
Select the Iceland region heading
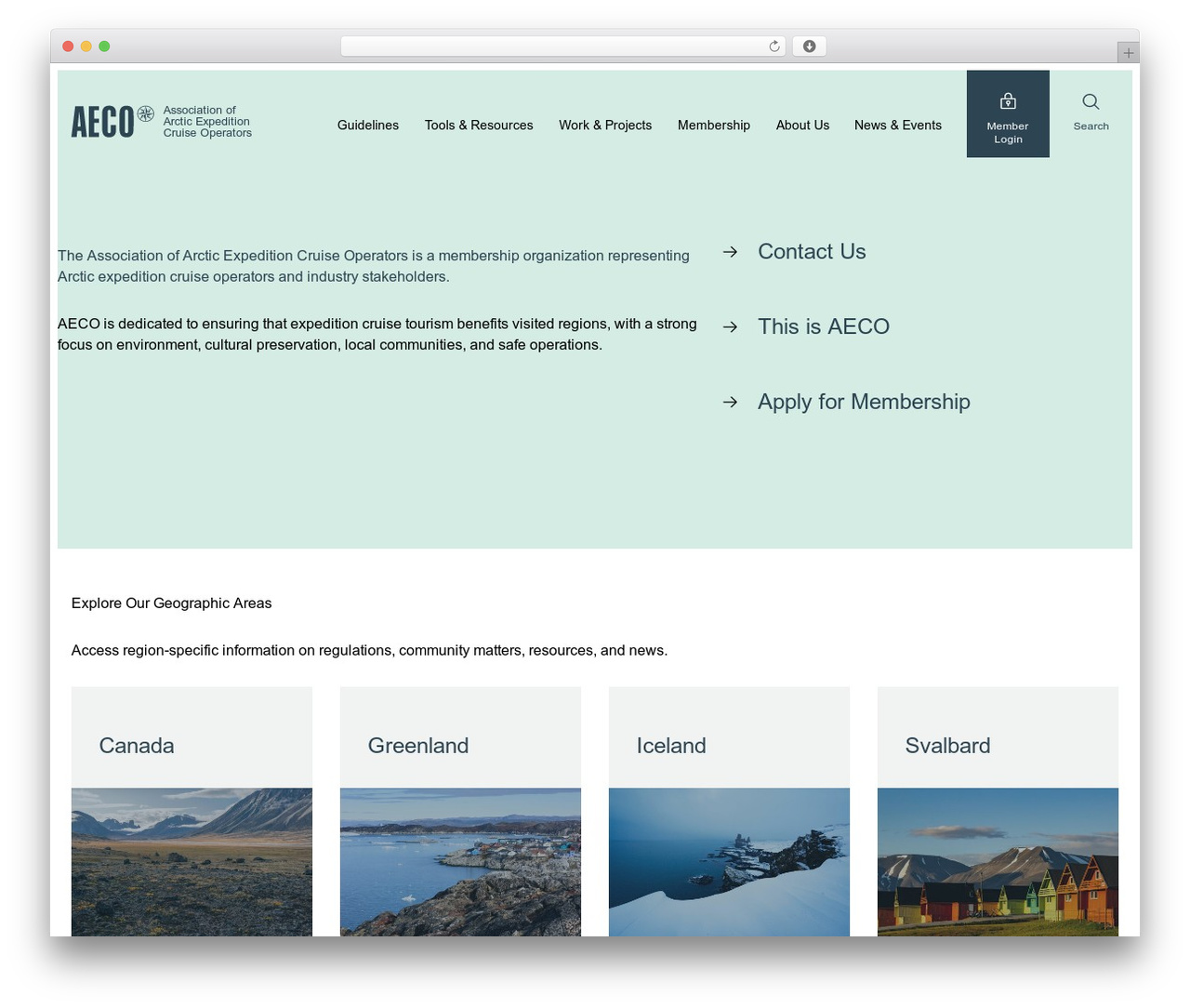pyautogui.click(x=671, y=746)
